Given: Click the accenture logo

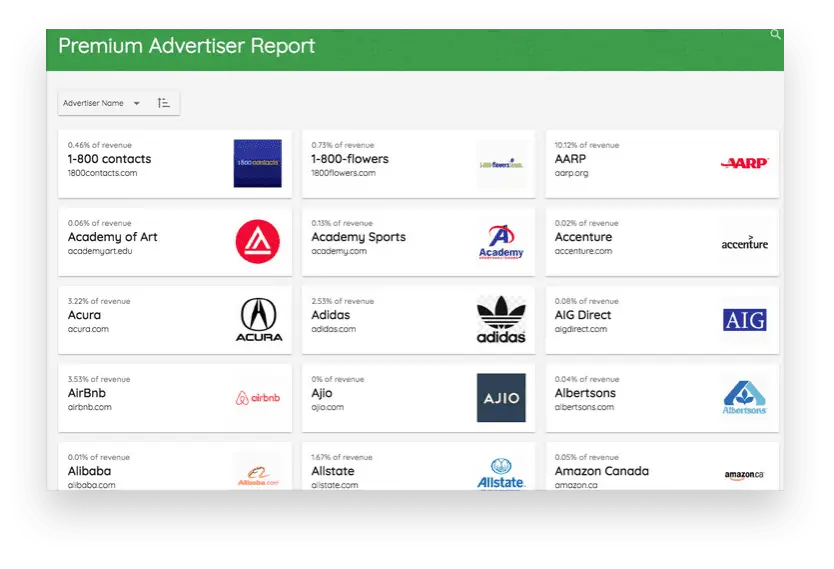Looking at the screenshot, I should pos(745,242).
